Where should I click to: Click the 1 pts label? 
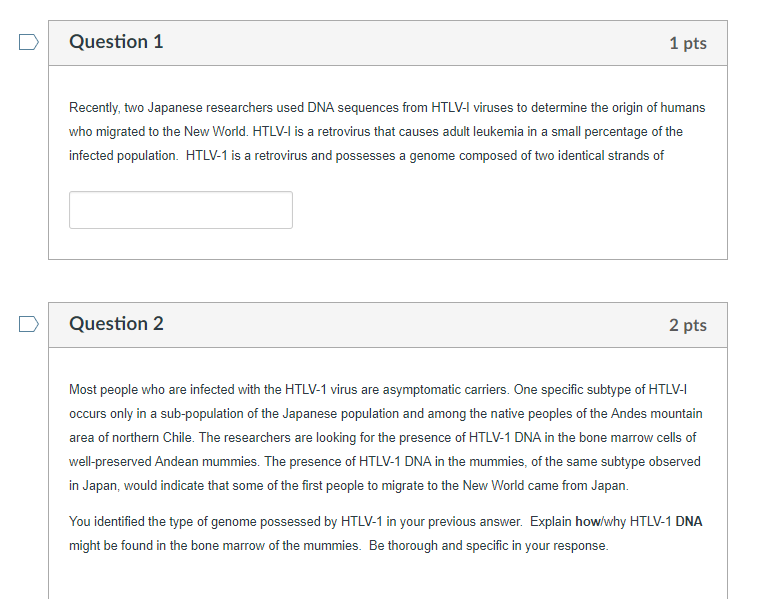688,43
